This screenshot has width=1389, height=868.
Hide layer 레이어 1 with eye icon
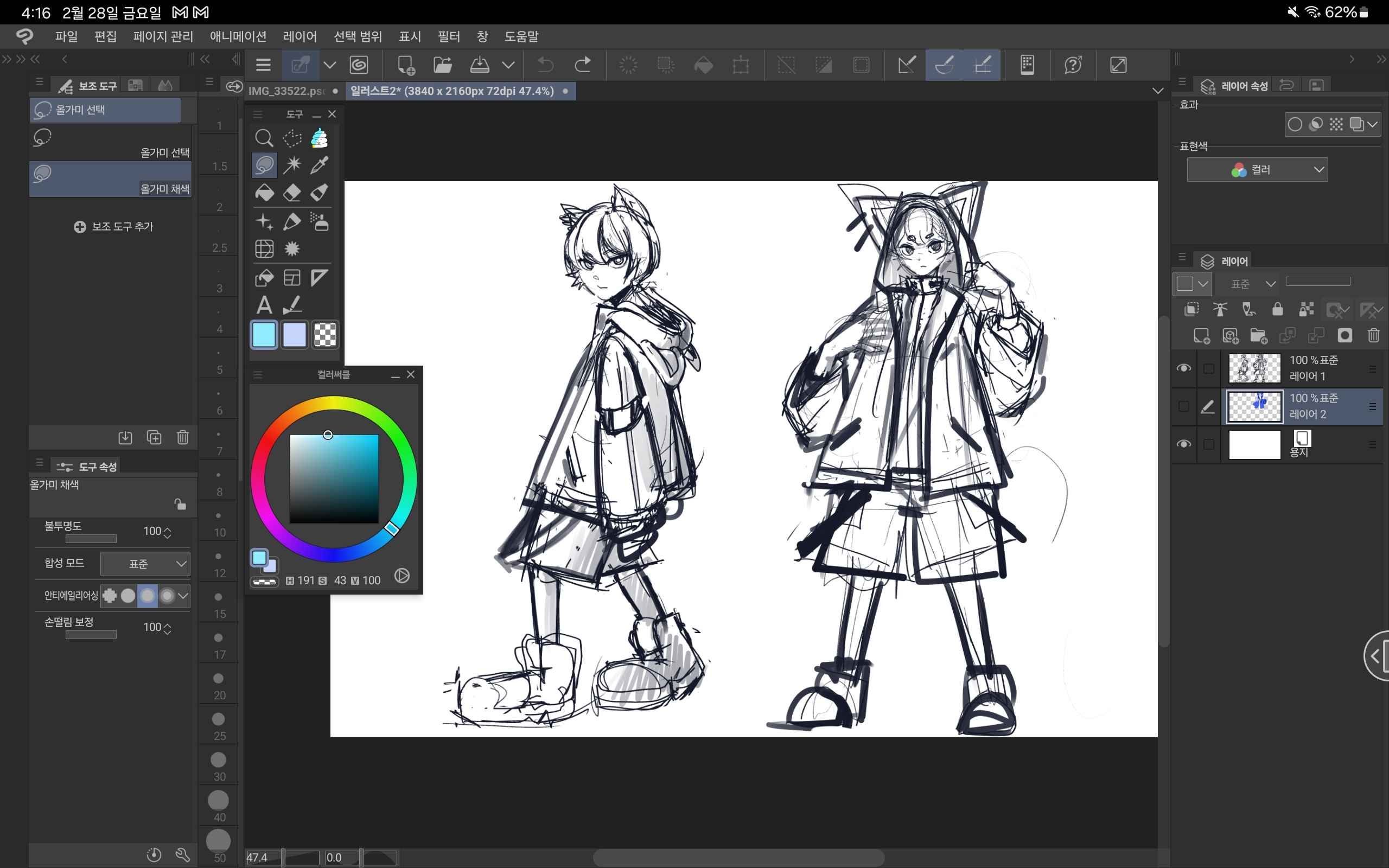point(1183,368)
